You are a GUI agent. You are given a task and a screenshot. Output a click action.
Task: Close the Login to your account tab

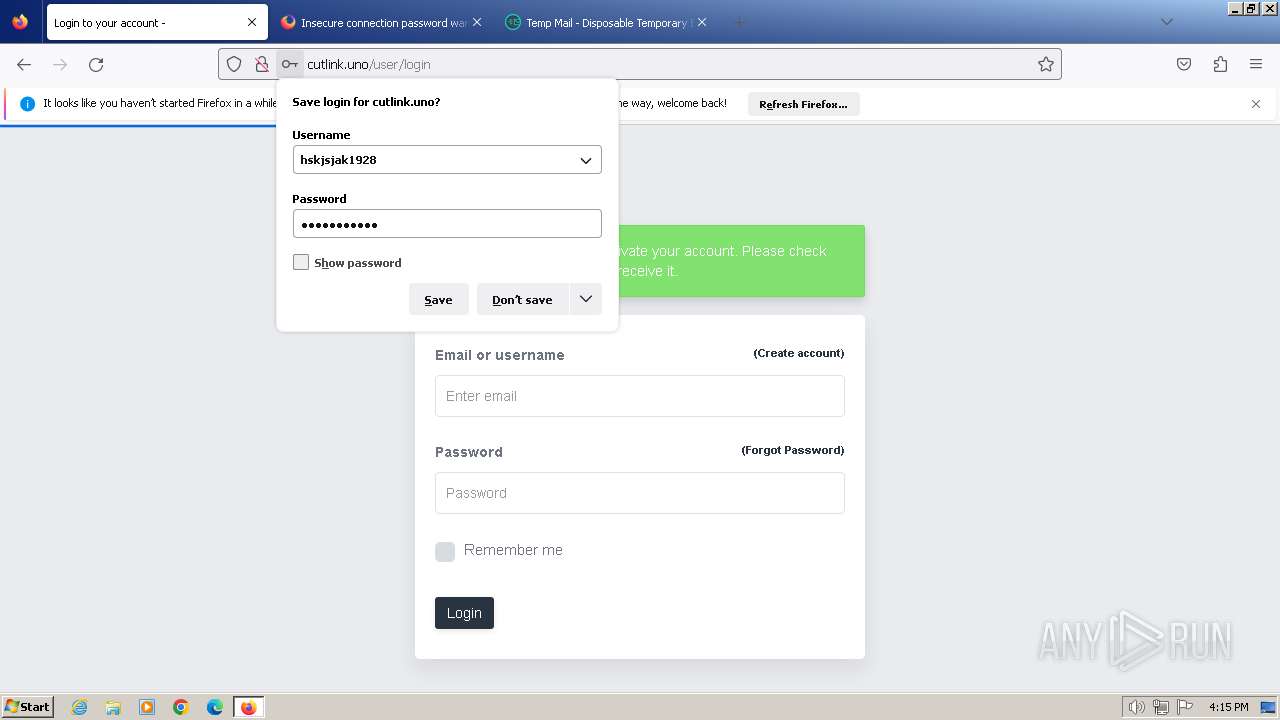[x=252, y=22]
